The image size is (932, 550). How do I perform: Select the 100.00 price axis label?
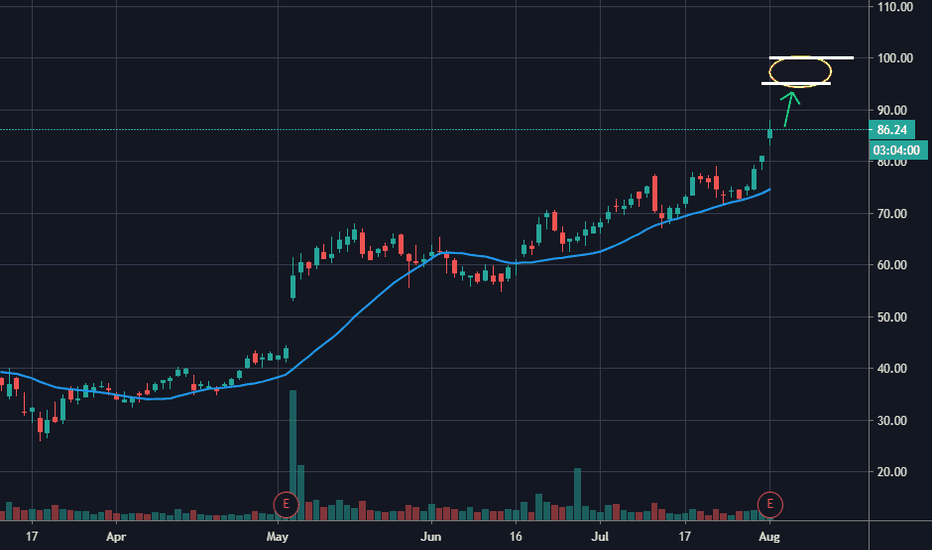tap(895, 58)
